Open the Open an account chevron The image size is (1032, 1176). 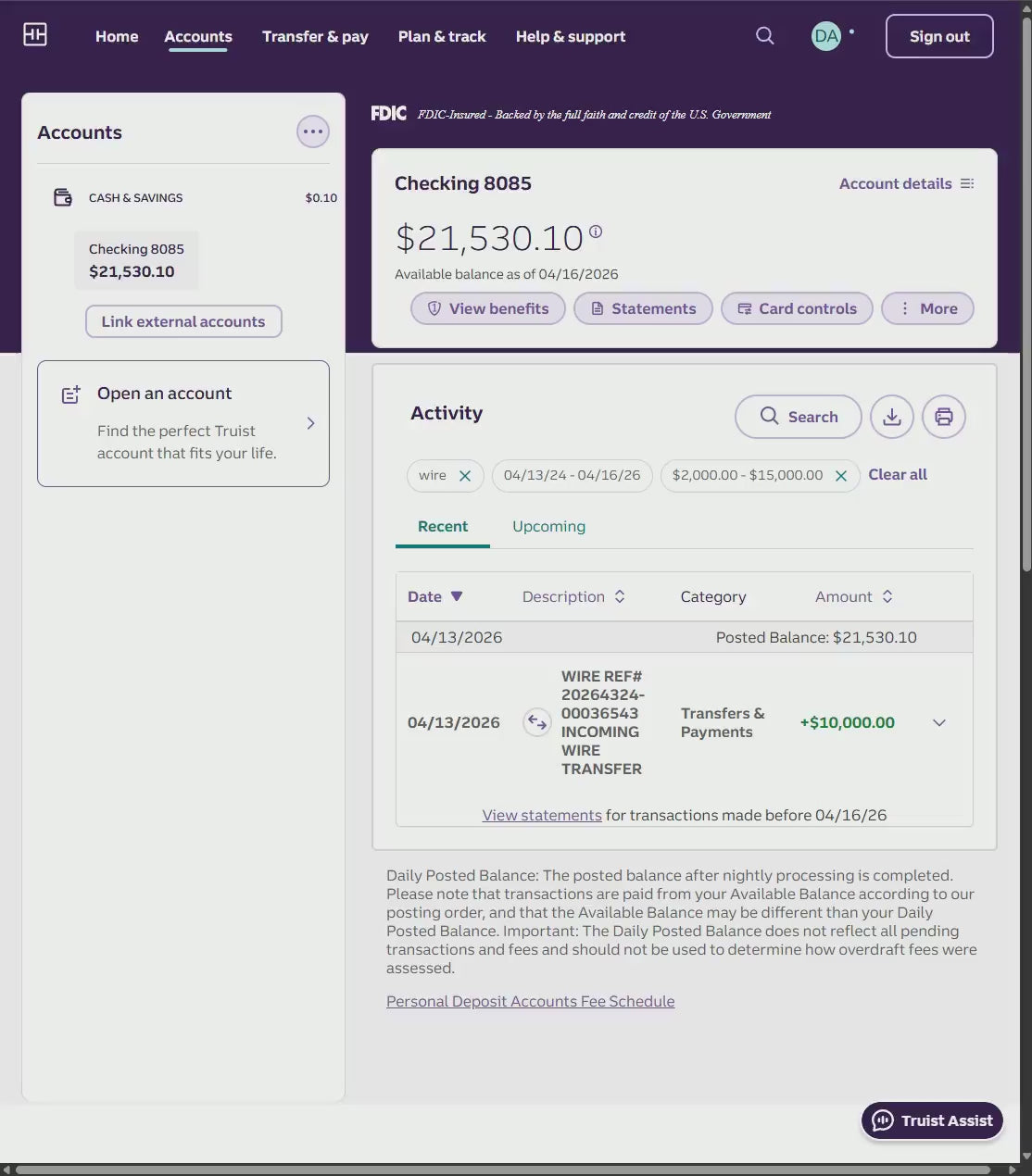pyautogui.click(x=310, y=423)
